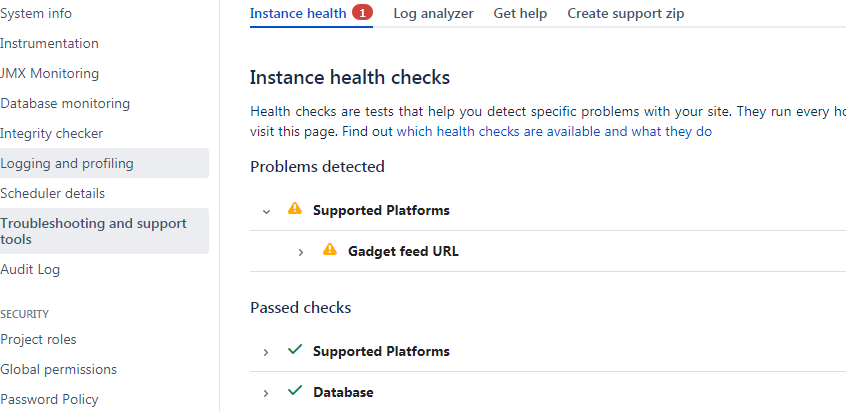
Task: Open Global permissions under Security
Action: 103,369
